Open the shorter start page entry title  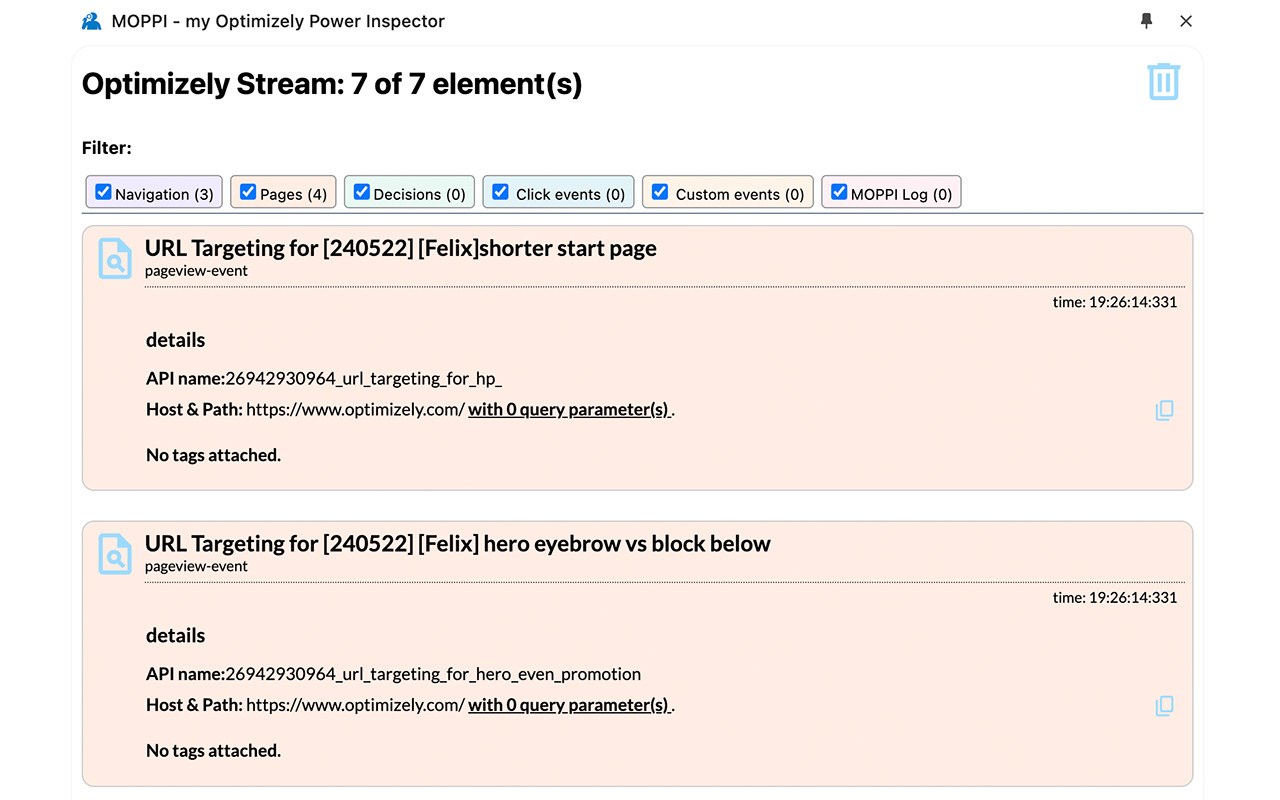[401, 248]
